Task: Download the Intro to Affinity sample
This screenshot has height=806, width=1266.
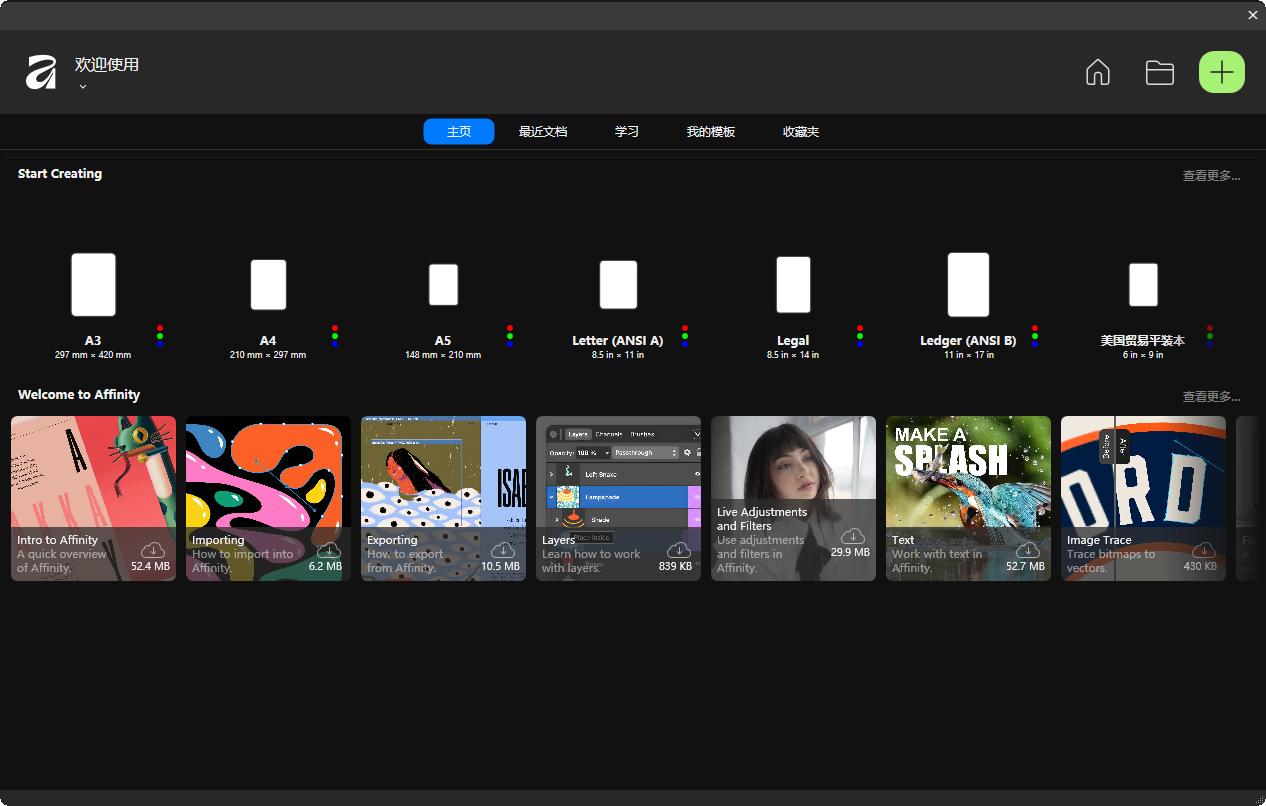Action: pyautogui.click(x=153, y=549)
